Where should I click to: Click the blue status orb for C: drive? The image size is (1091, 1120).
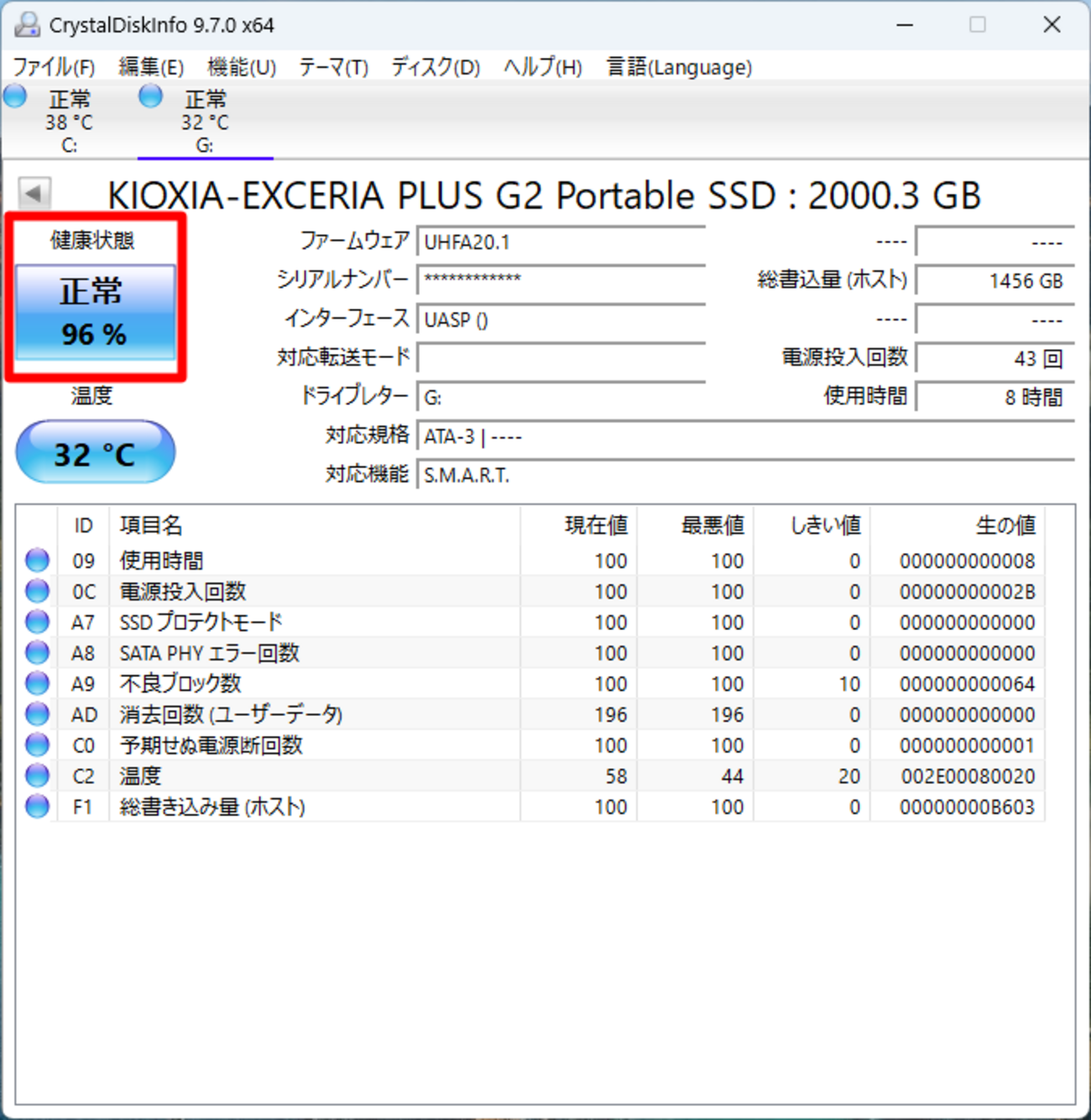(x=15, y=96)
